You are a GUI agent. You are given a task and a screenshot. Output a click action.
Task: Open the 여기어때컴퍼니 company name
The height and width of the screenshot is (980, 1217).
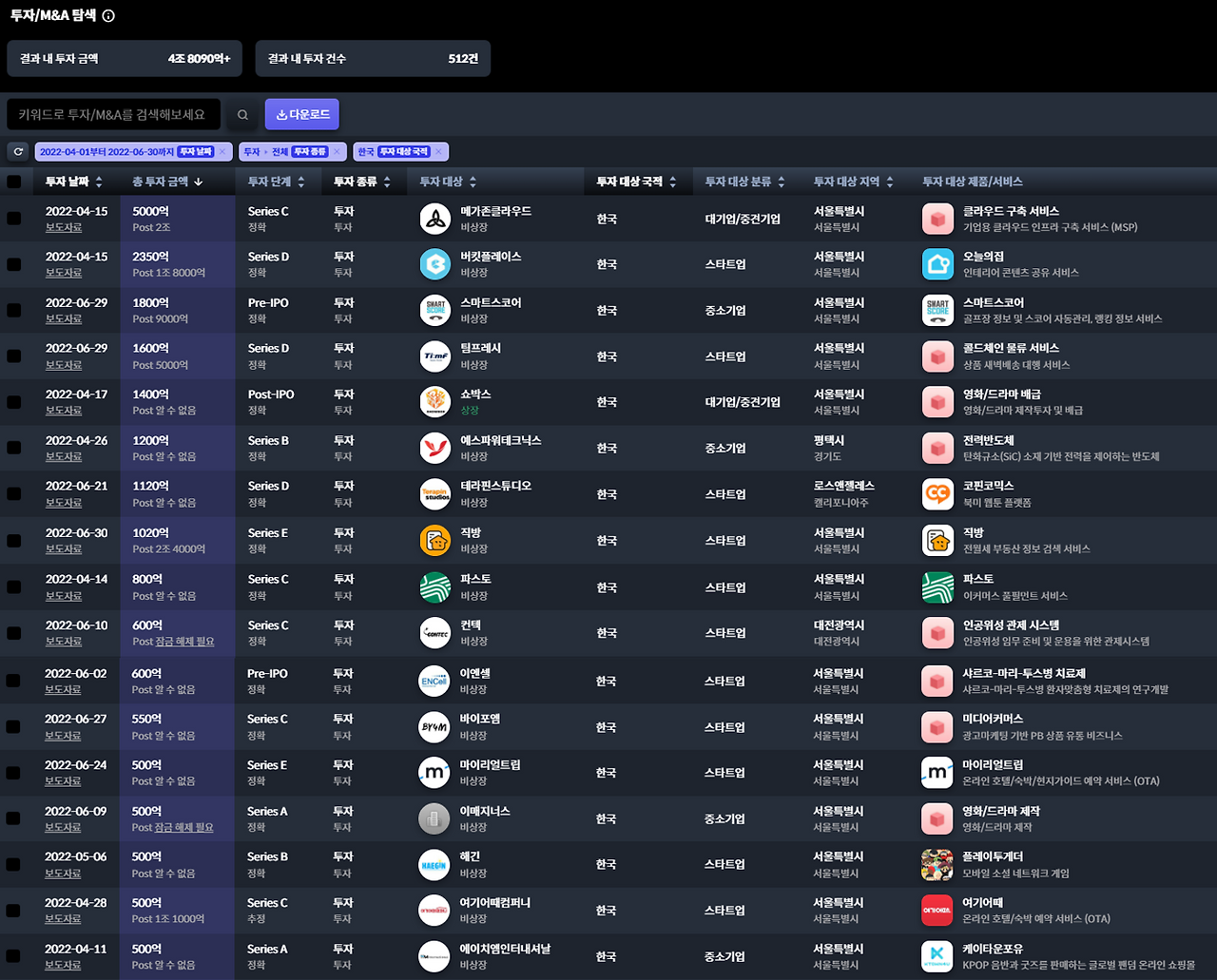tap(495, 903)
